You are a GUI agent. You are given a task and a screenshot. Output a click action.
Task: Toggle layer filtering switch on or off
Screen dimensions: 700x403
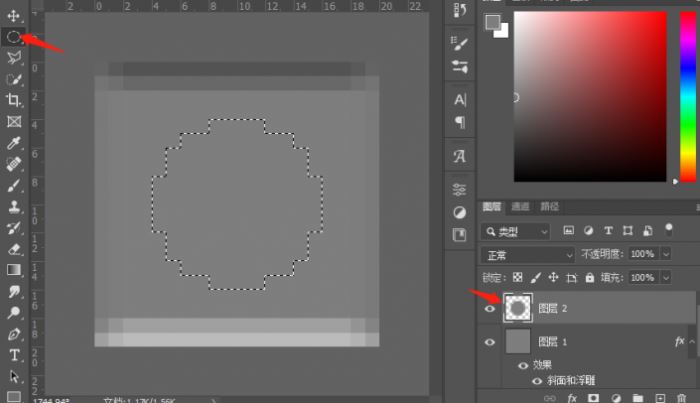pyautogui.click(x=668, y=230)
